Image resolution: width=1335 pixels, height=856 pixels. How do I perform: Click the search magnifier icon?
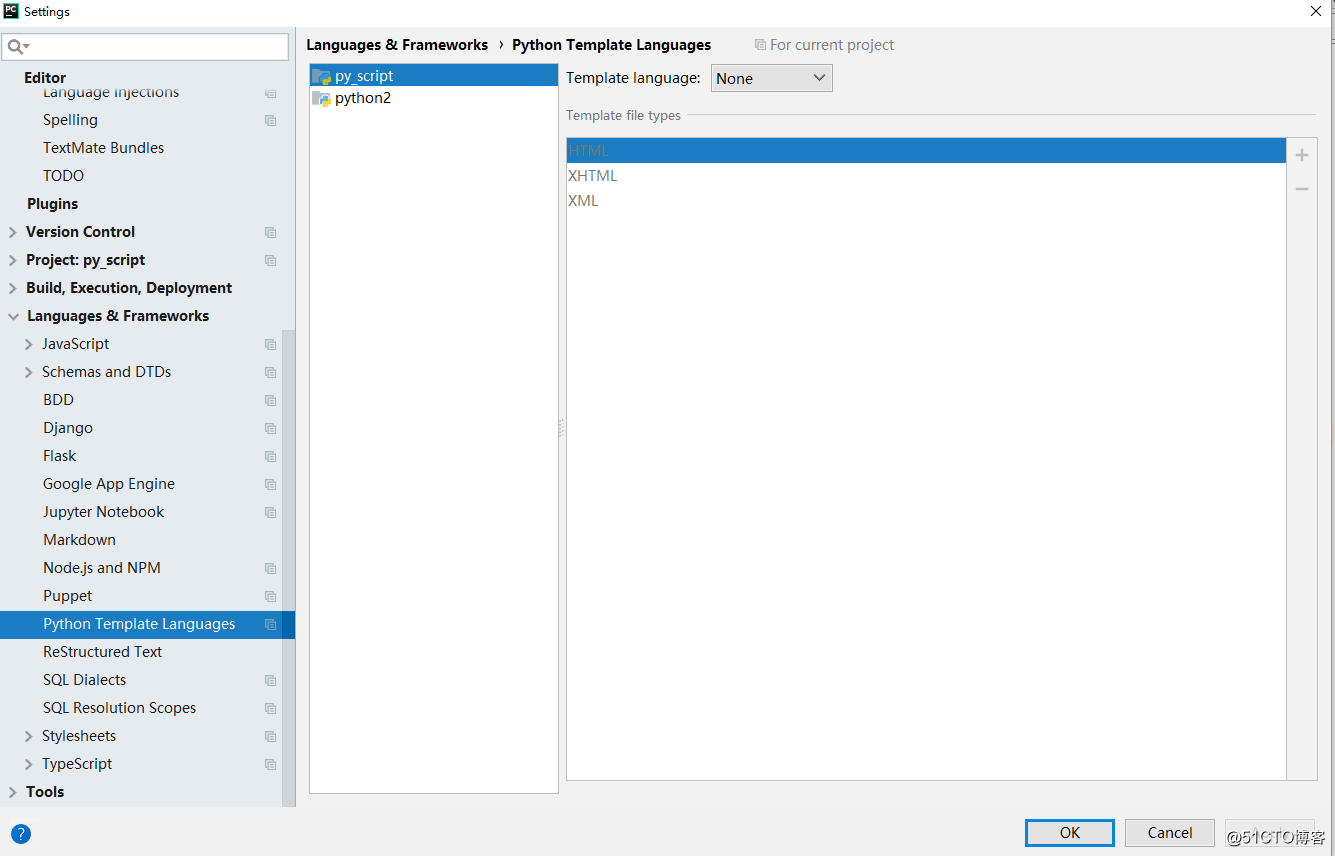coord(16,46)
